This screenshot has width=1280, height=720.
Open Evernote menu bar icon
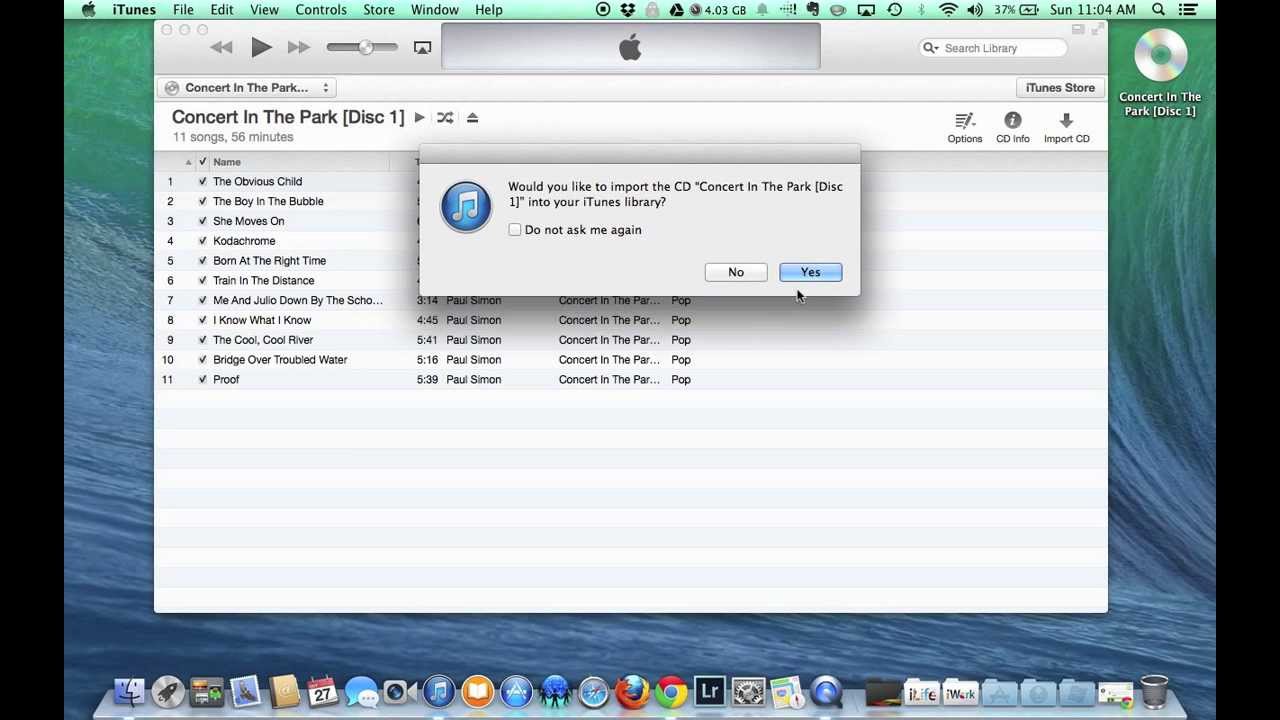pos(811,10)
